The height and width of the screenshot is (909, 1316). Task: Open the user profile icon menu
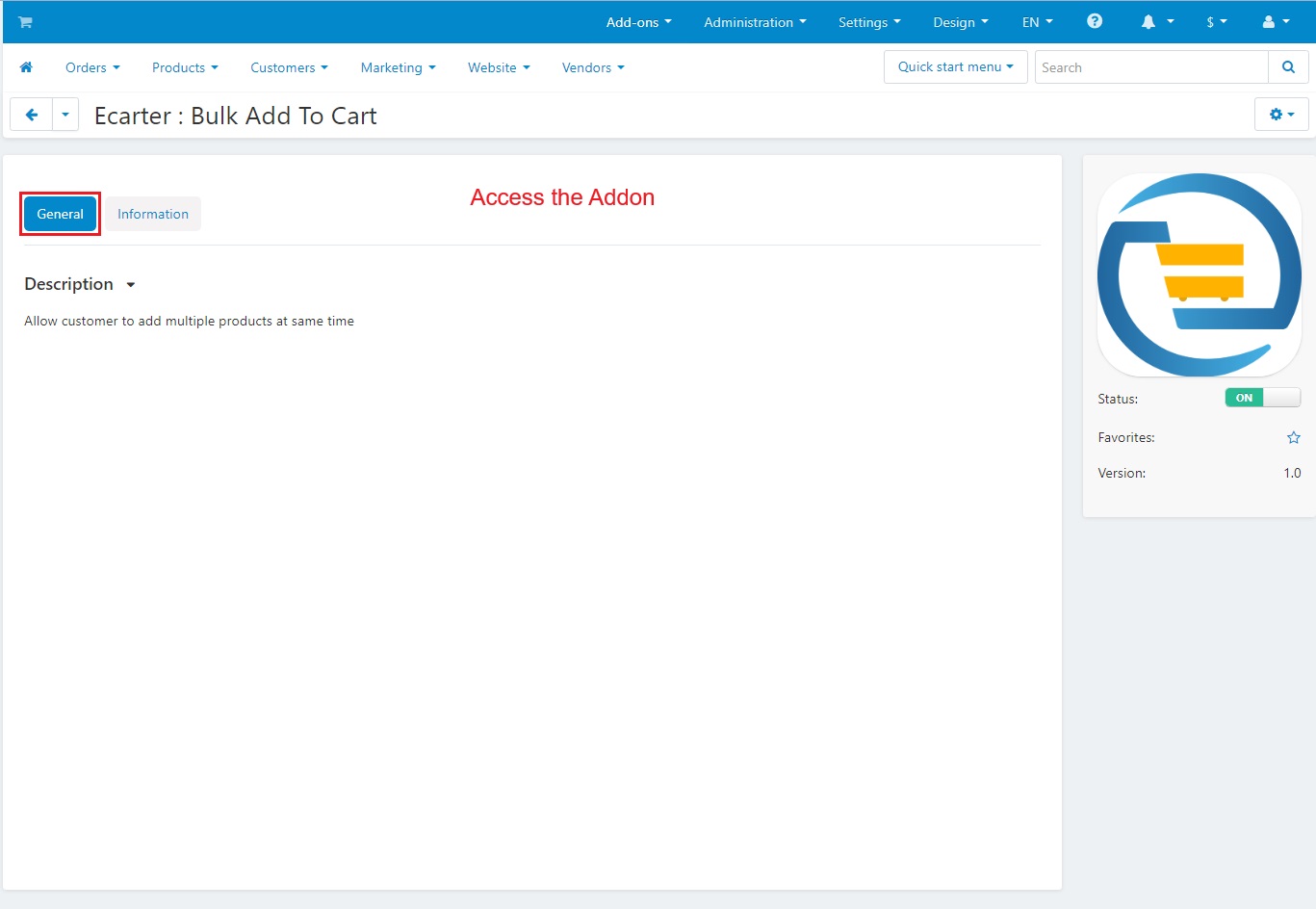(1276, 22)
